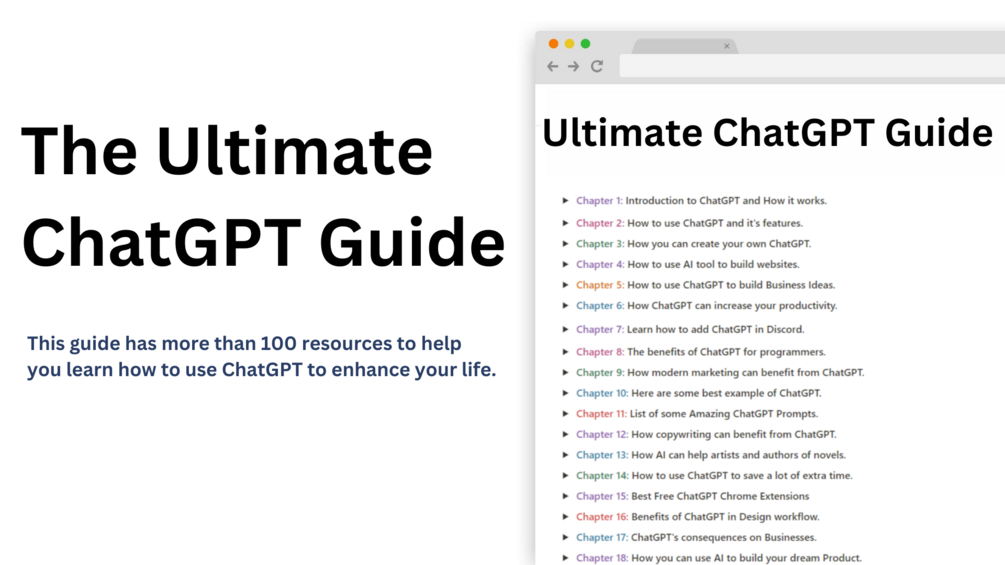Expand Chapter 8 toggle arrow

565,352
